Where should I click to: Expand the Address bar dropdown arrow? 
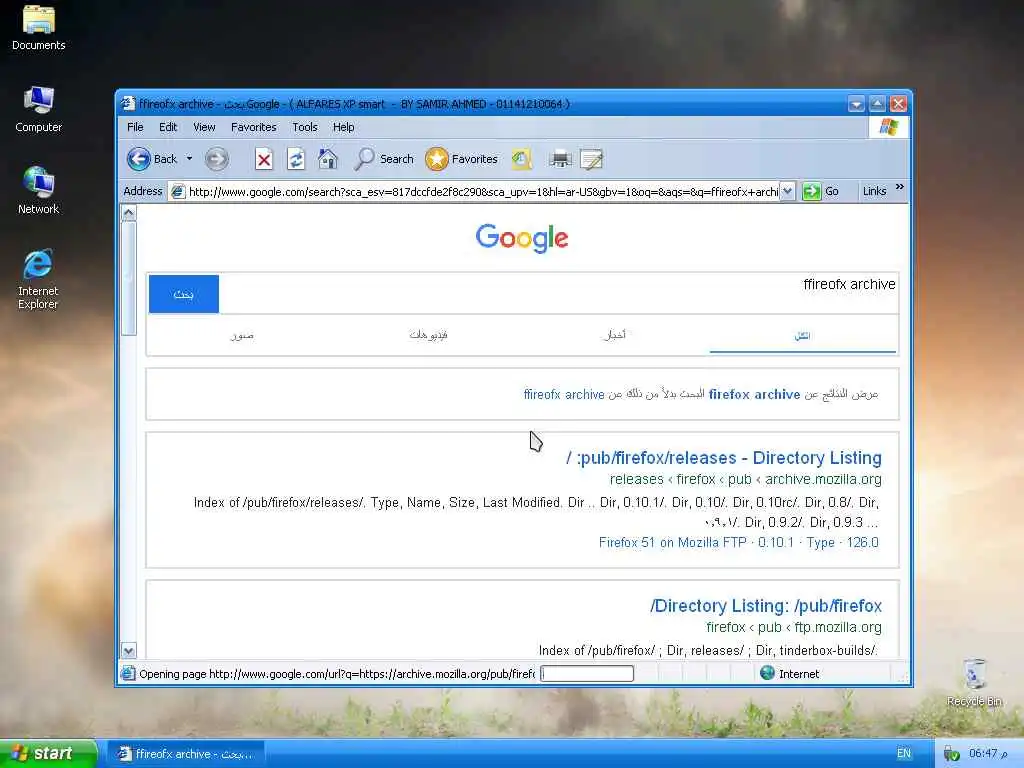pos(788,191)
